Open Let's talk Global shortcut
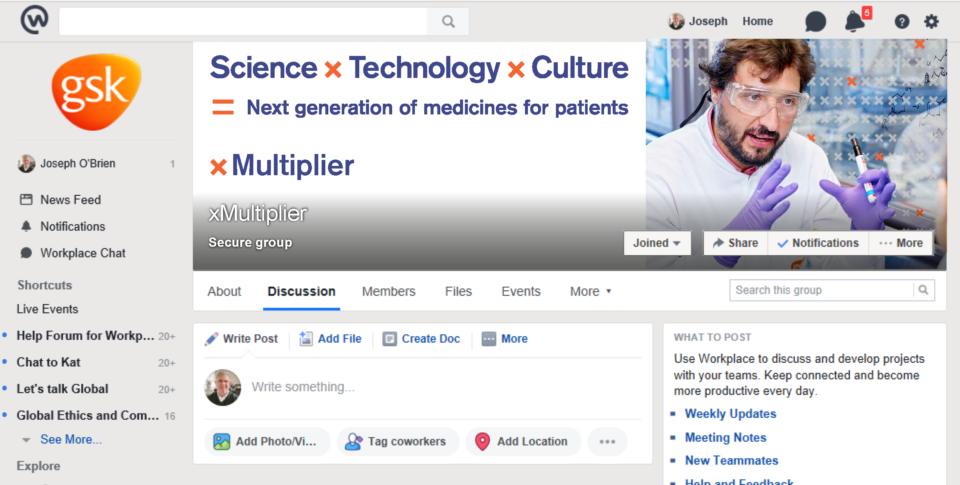960x485 pixels. (x=62, y=389)
